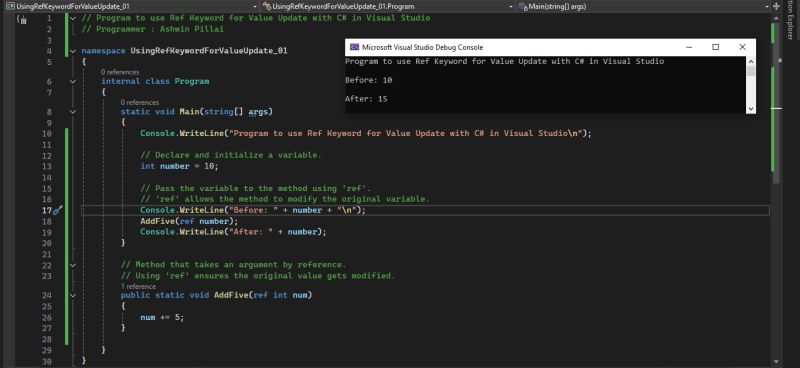
Task: Close the Debug Console window
Action: [x=742, y=47]
